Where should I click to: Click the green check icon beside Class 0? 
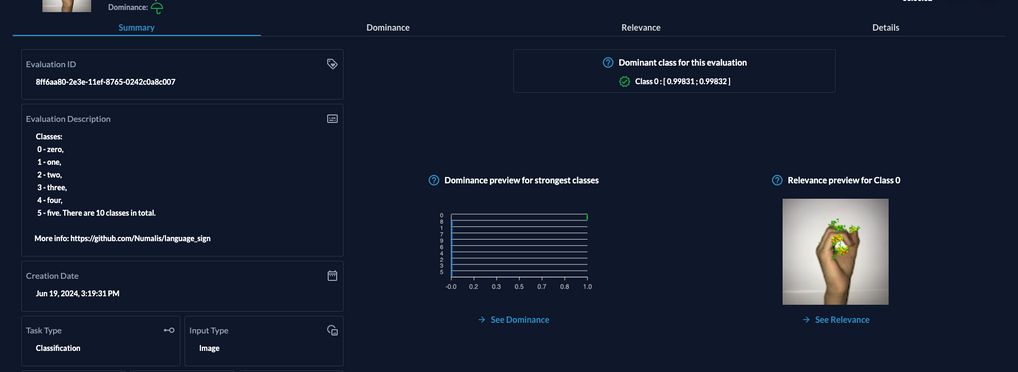[624, 81]
